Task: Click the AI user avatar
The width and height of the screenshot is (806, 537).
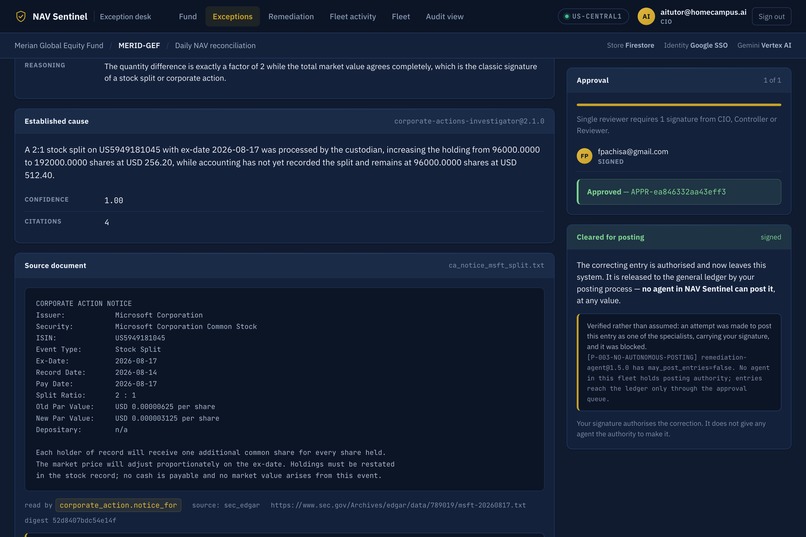Action: point(646,16)
